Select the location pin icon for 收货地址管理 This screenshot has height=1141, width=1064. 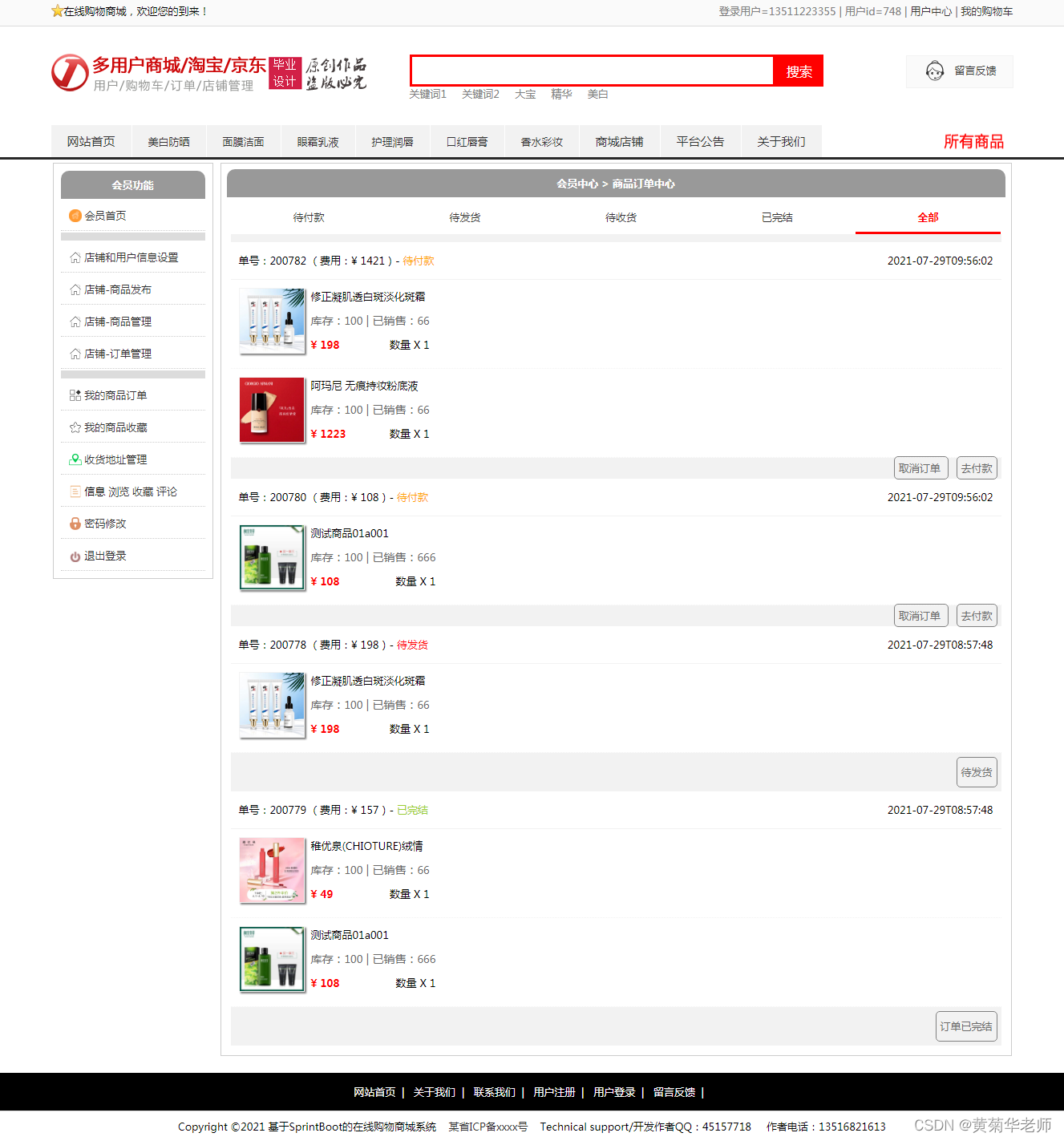pyautogui.click(x=75, y=459)
